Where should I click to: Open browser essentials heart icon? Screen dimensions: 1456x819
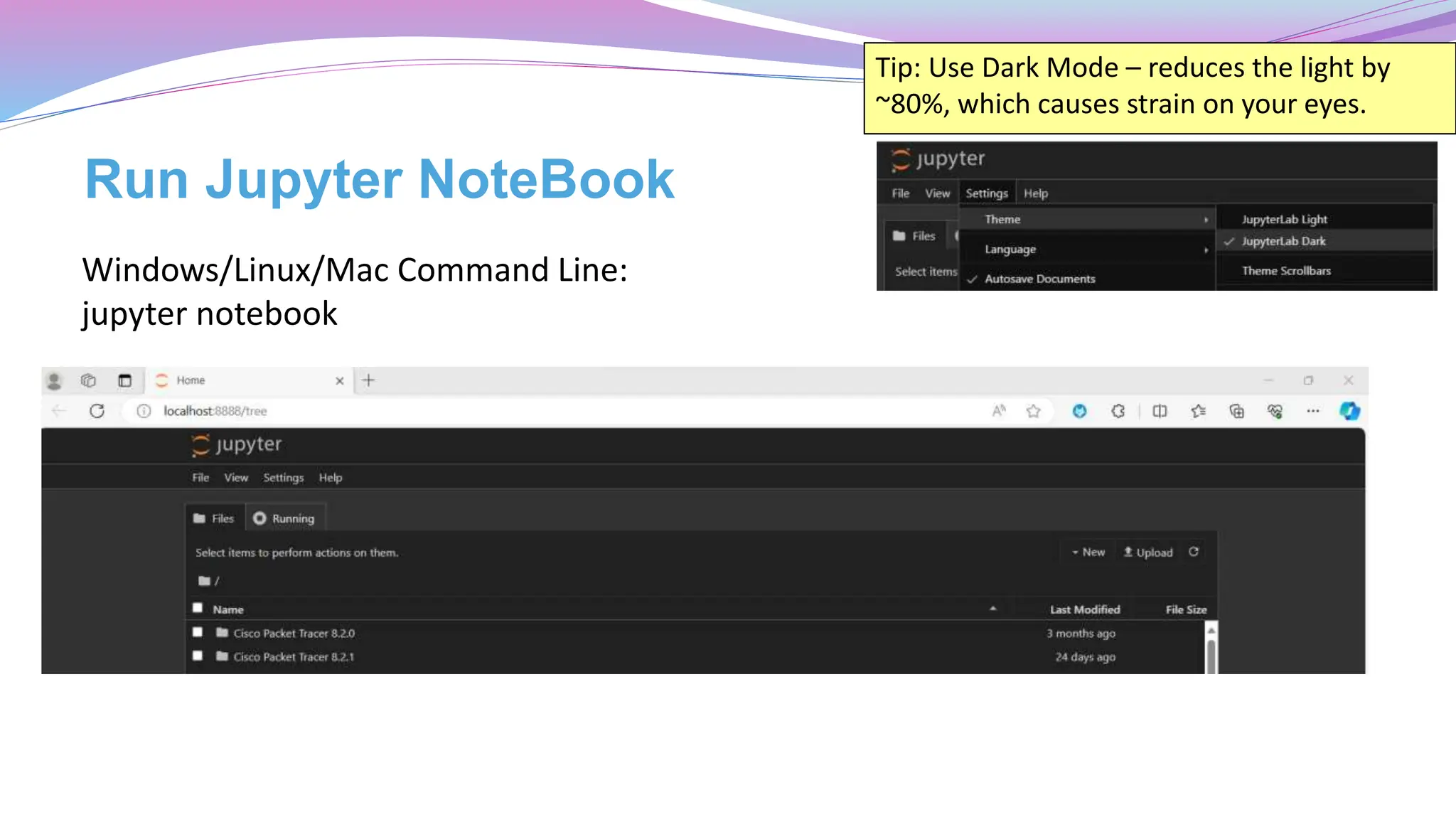1275,411
